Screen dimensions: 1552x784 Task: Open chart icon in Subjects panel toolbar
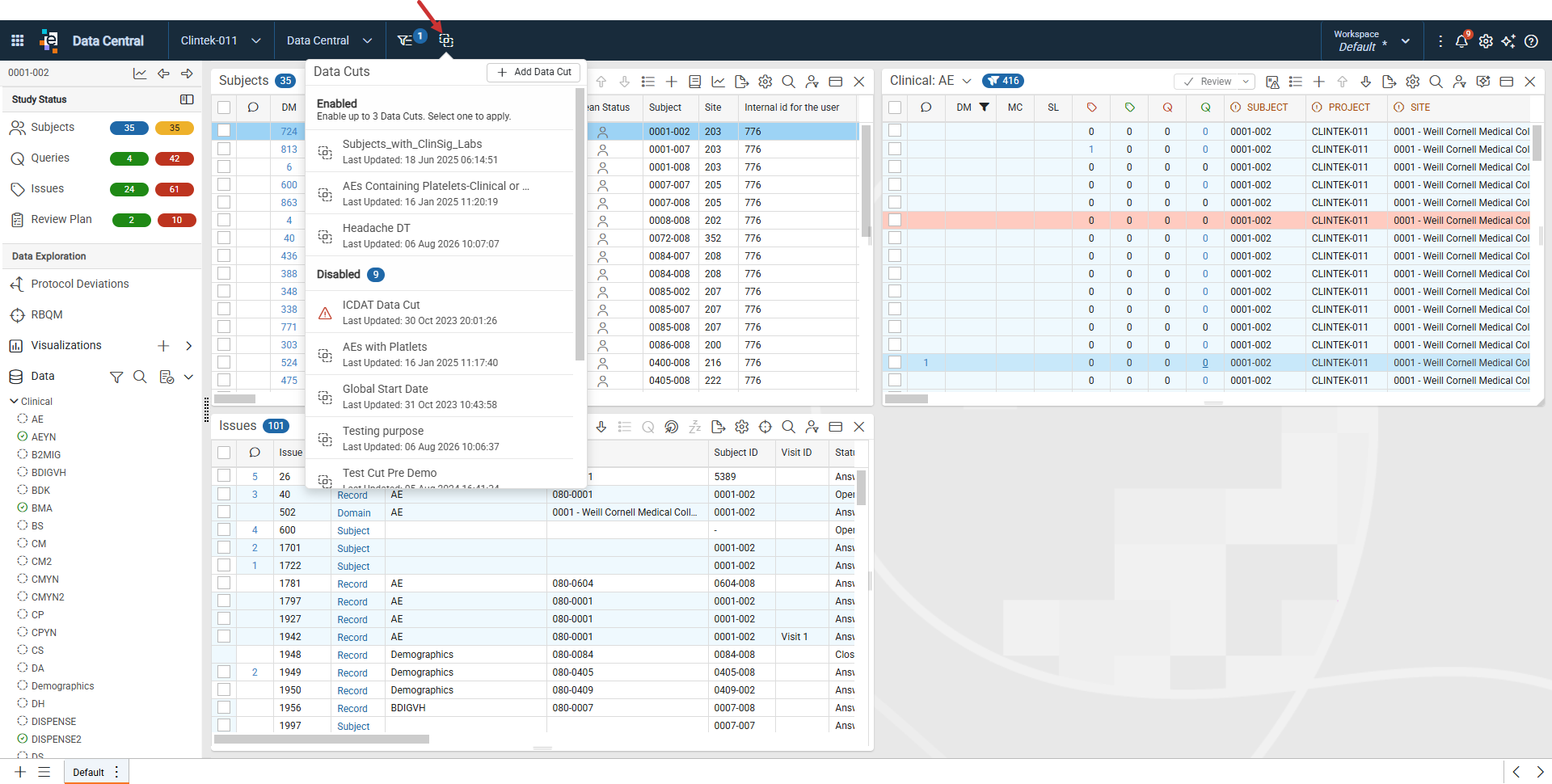[718, 82]
